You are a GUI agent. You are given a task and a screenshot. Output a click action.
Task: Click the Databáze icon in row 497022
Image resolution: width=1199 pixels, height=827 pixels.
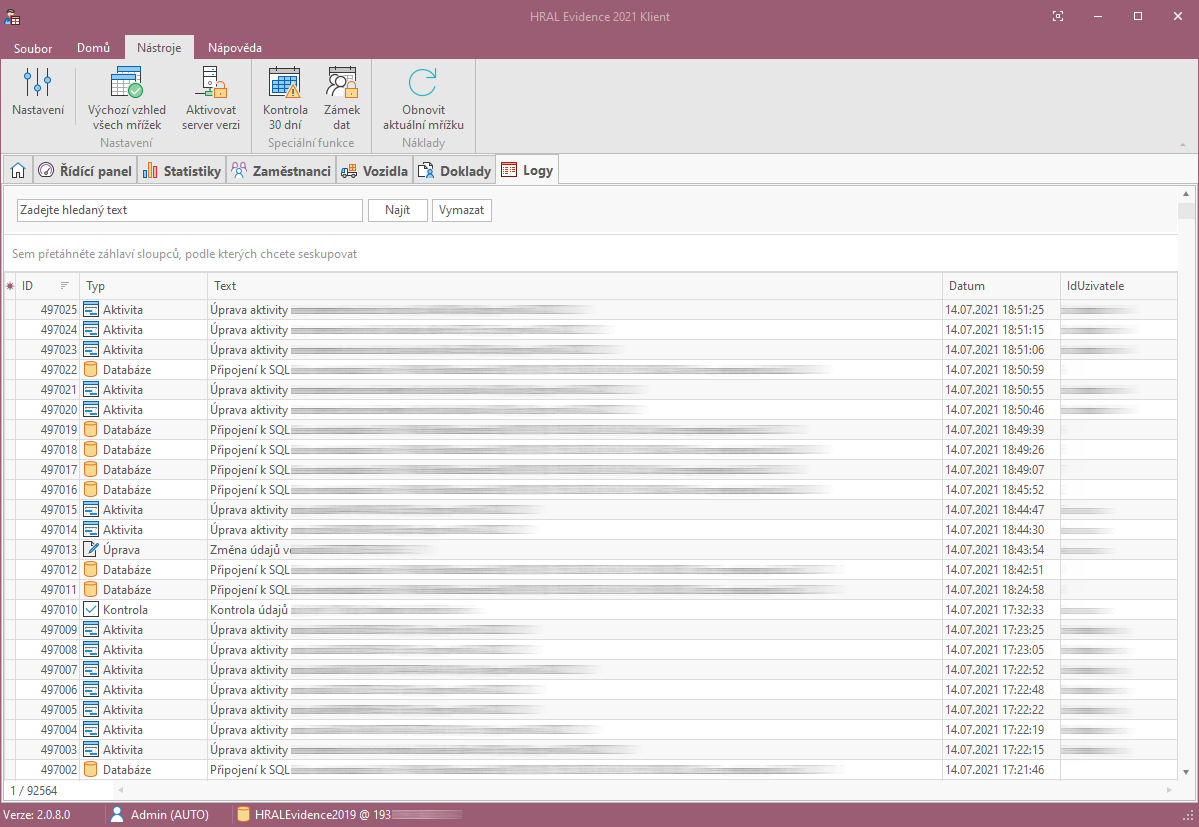click(x=91, y=369)
